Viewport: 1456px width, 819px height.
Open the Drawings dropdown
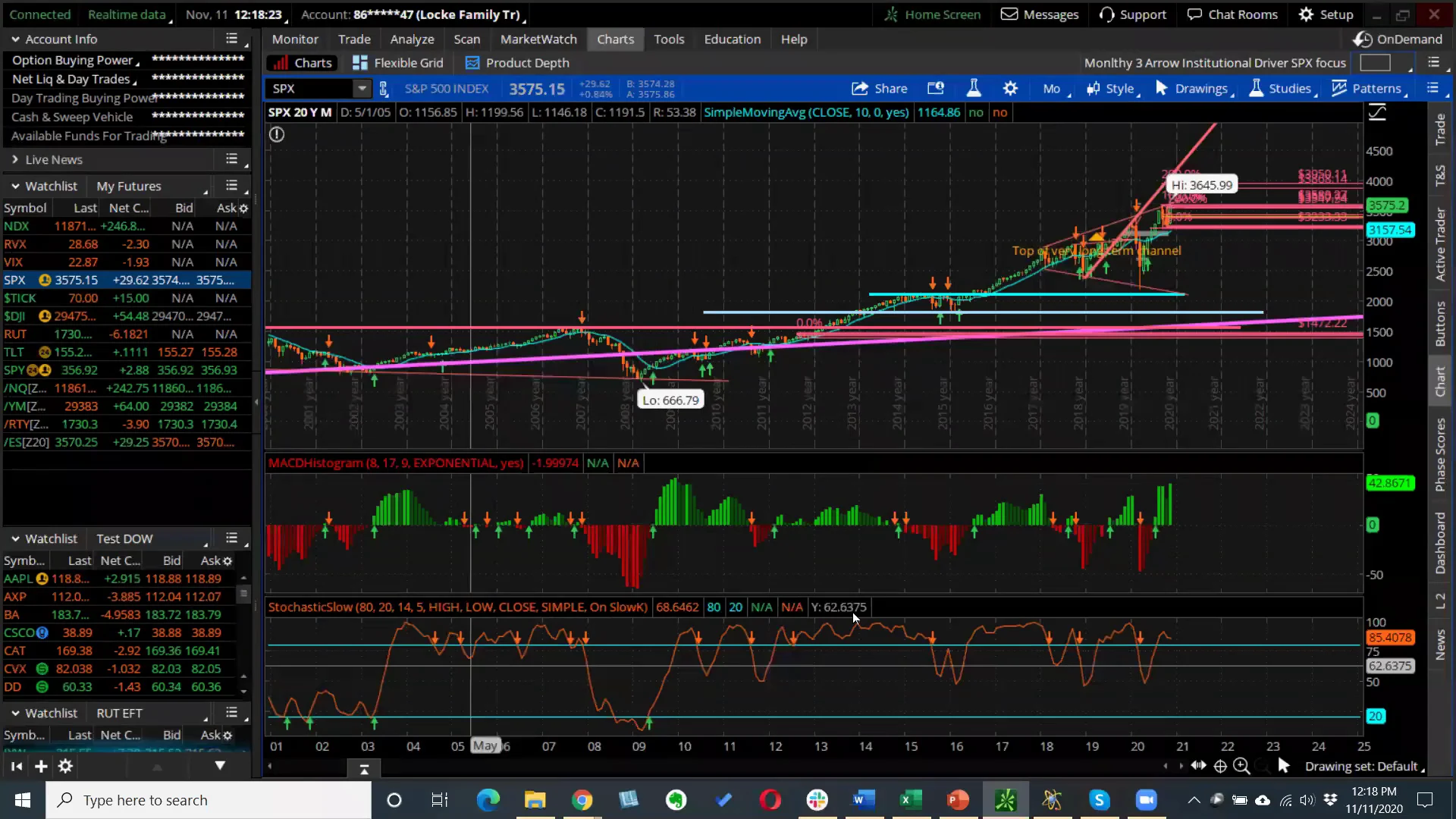[1194, 89]
